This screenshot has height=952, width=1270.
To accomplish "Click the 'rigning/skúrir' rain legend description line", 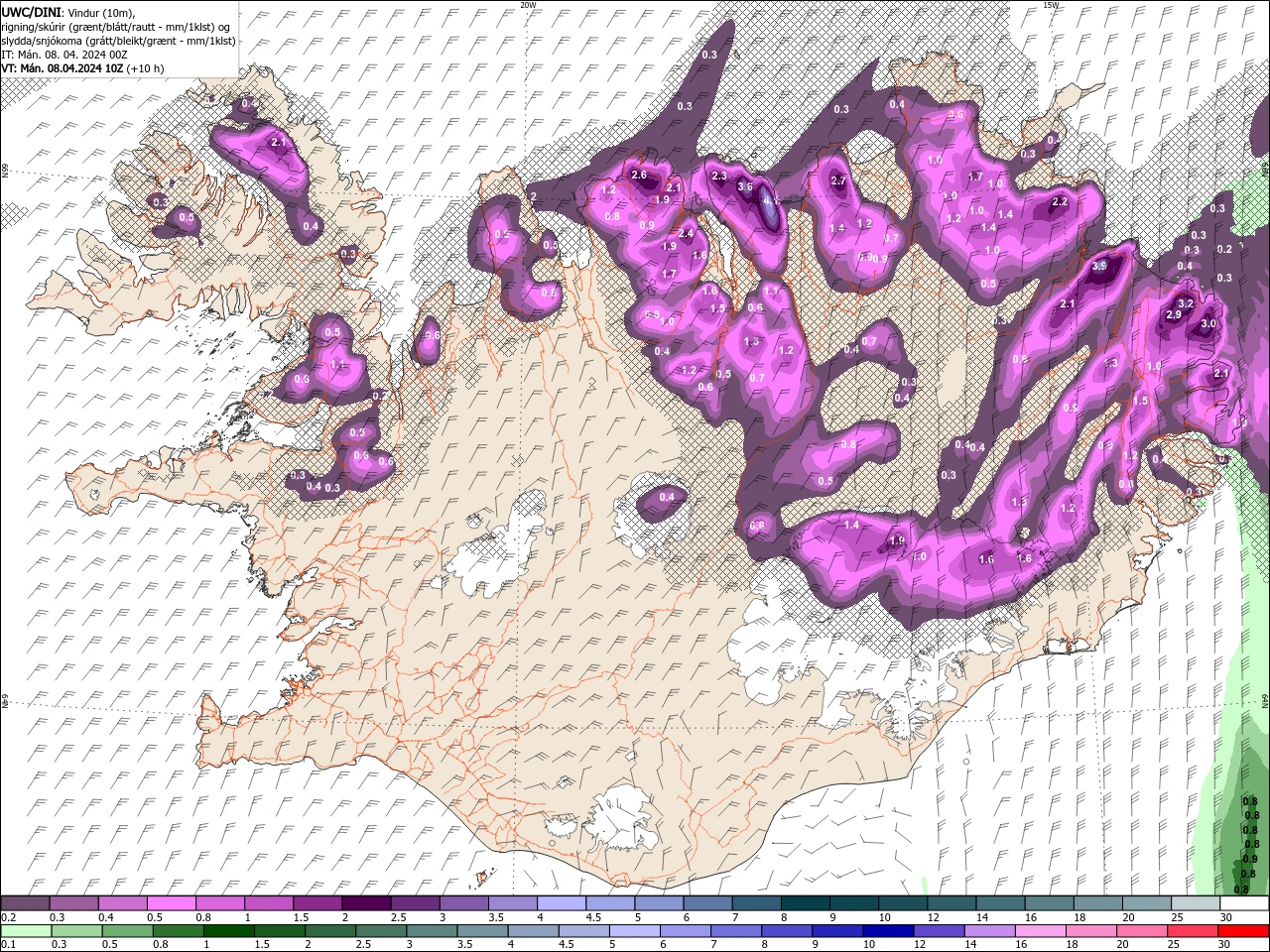I will point(117,26).
